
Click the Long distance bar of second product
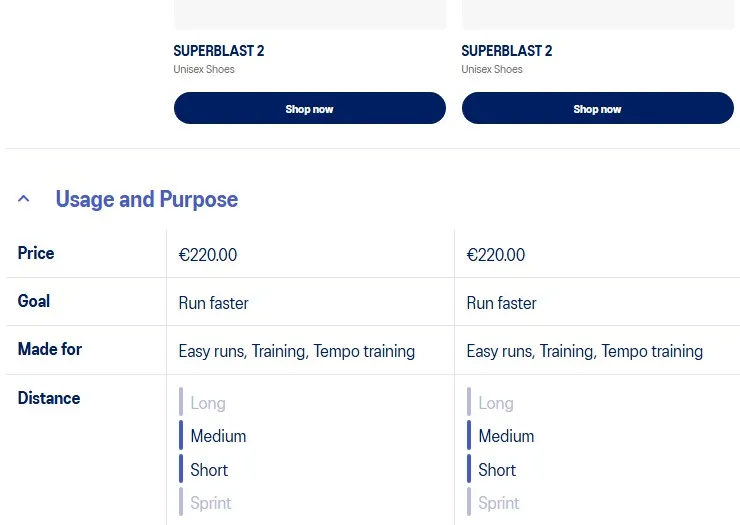tap(469, 402)
